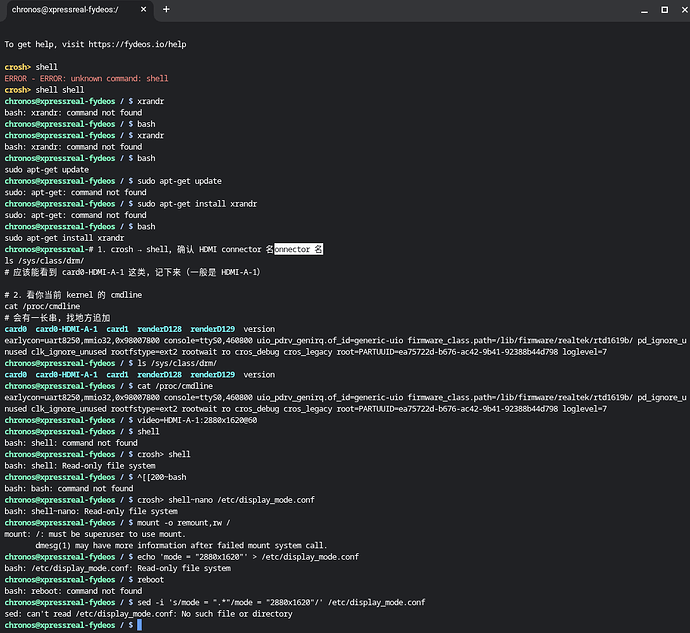This screenshot has height=633, width=690.
Task: Click 'sudo apt-get install xrandr' prompt command
Action: 197,204
